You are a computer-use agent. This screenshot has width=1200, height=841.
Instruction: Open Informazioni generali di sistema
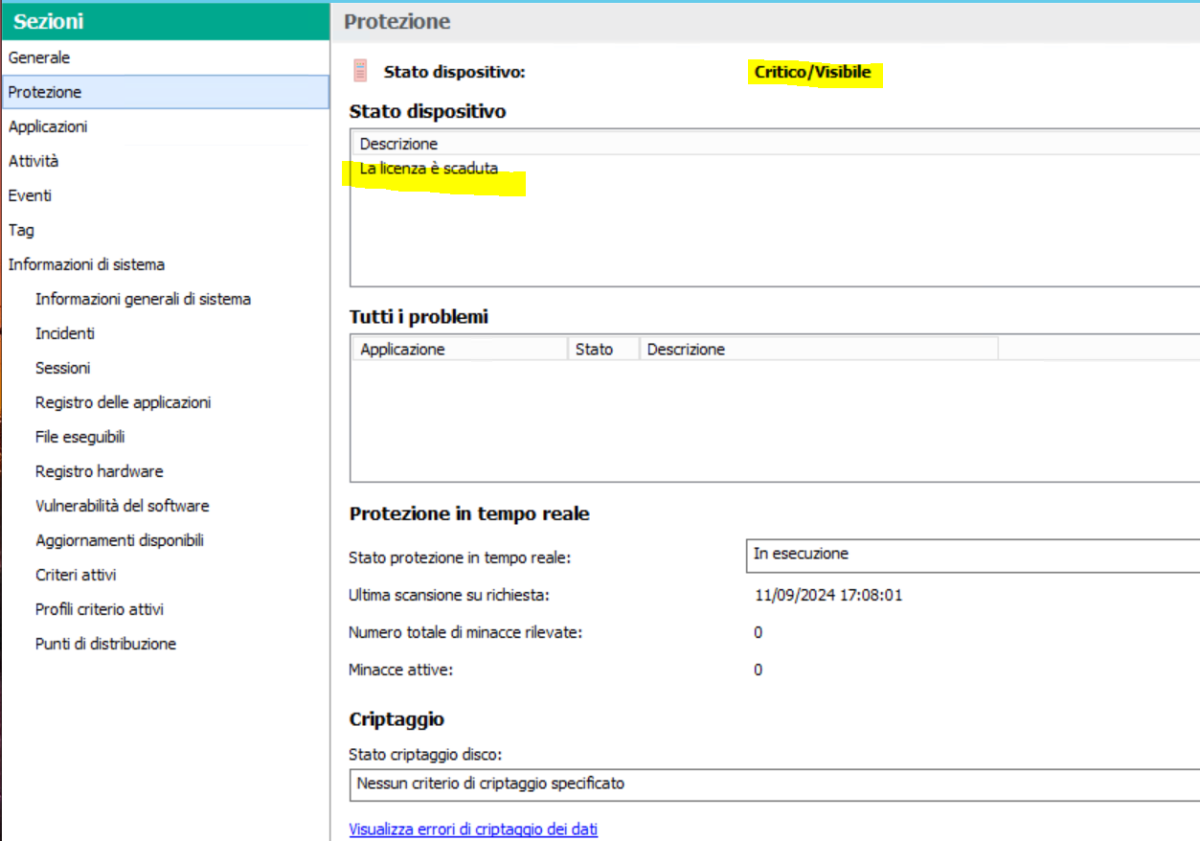(143, 299)
